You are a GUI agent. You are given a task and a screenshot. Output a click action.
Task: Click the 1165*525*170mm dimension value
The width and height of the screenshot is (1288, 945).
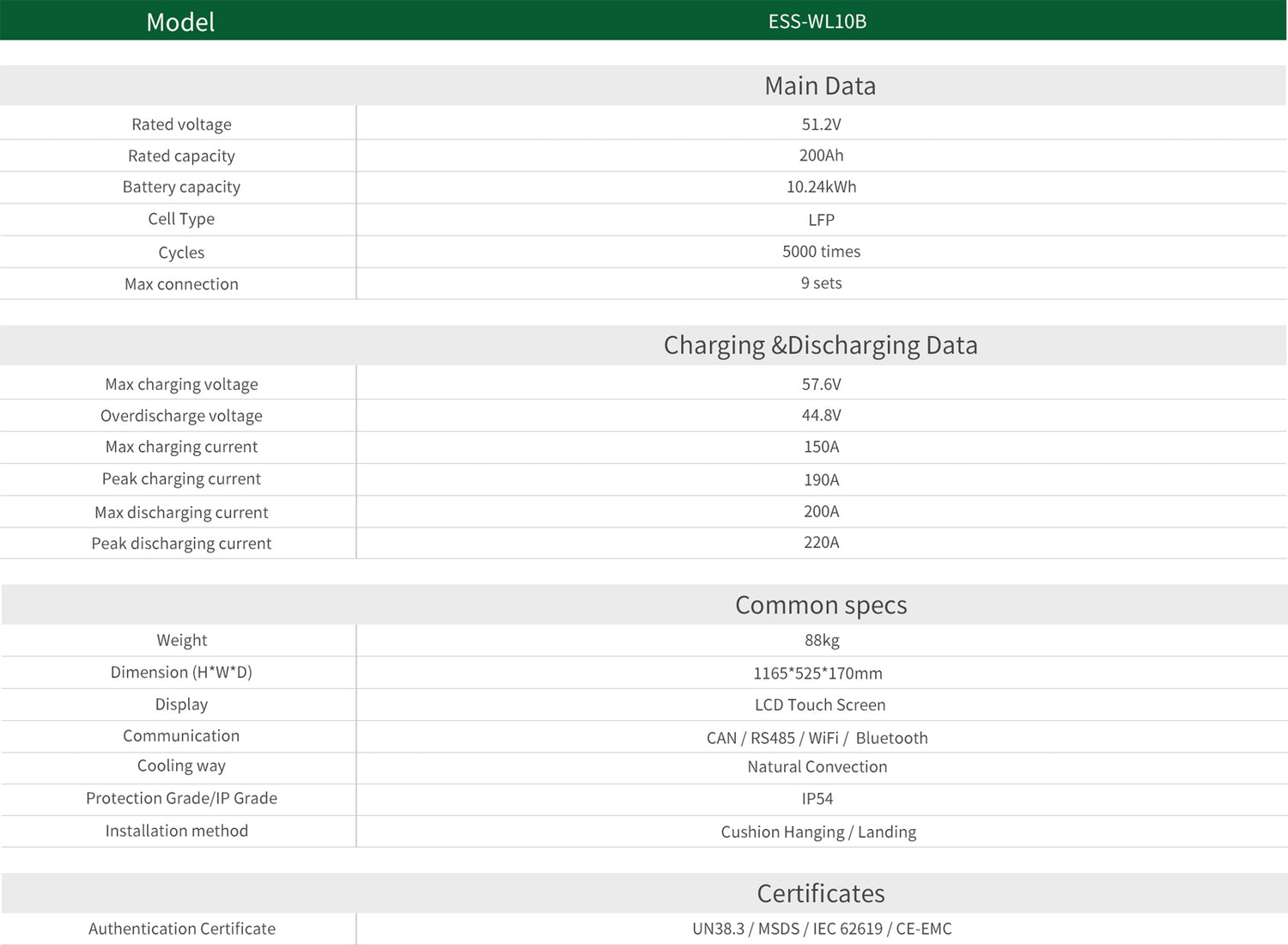817,674
